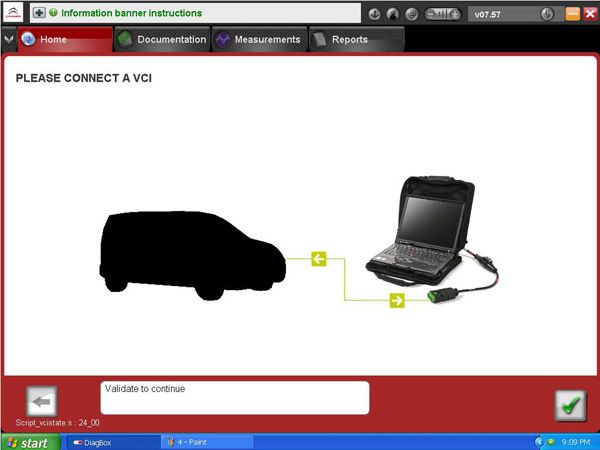Image resolution: width=600 pixels, height=450 pixels.
Task: Click the green information status icon
Action: 54,13
